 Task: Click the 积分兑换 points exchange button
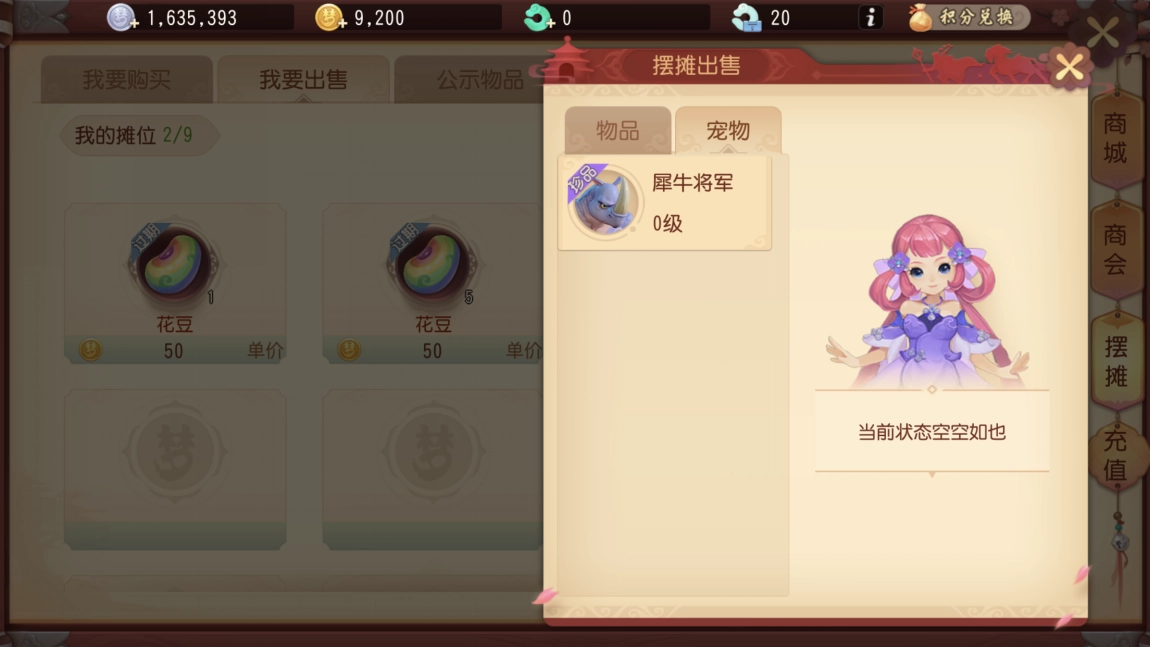(x=968, y=17)
